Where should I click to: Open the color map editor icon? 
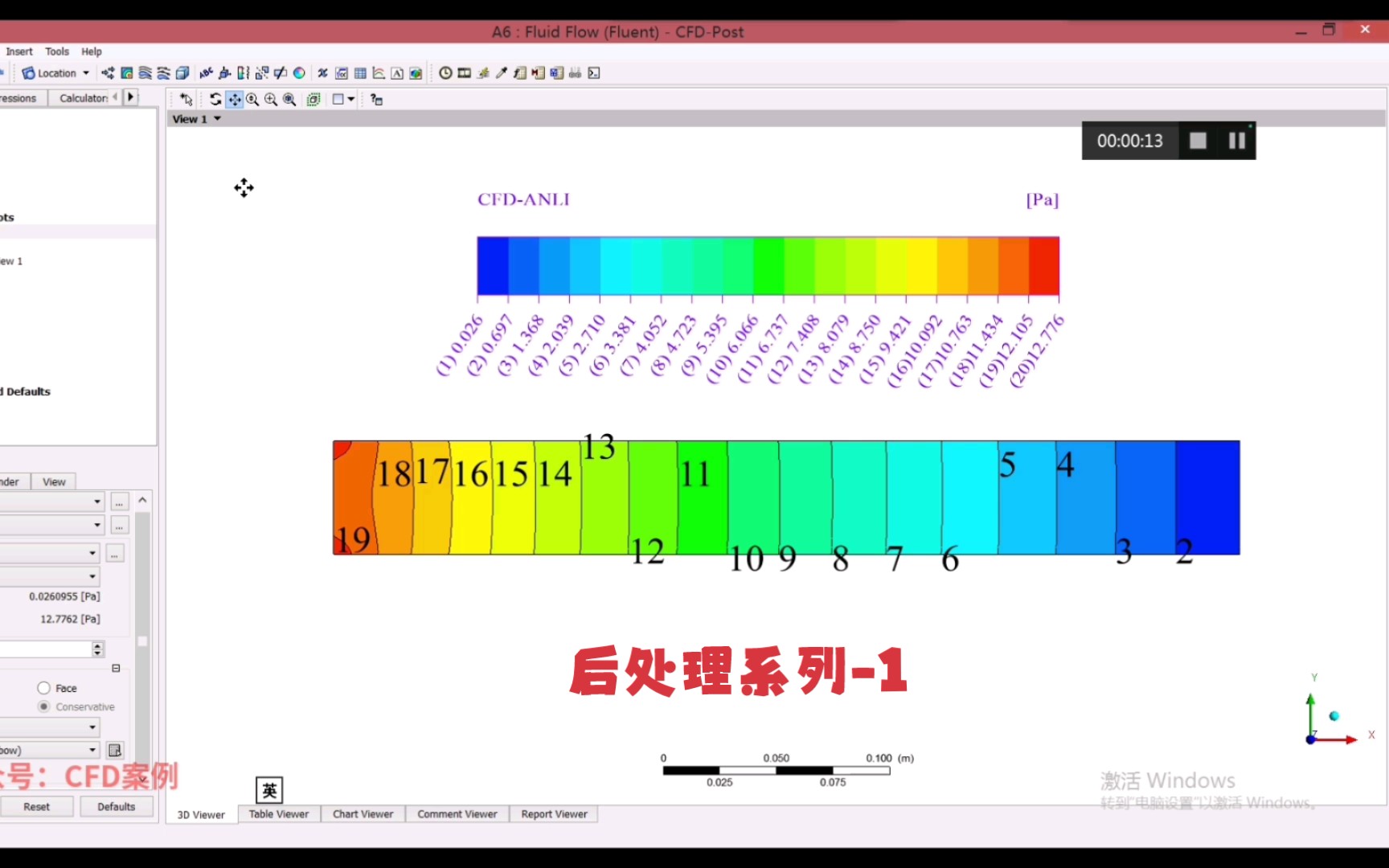click(115, 750)
